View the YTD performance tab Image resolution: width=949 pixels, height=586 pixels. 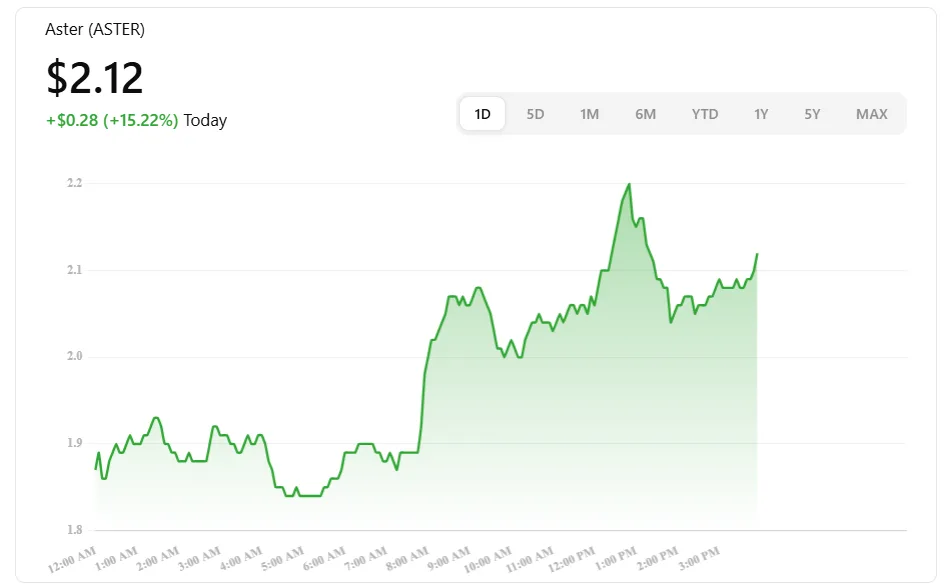click(x=705, y=113)
